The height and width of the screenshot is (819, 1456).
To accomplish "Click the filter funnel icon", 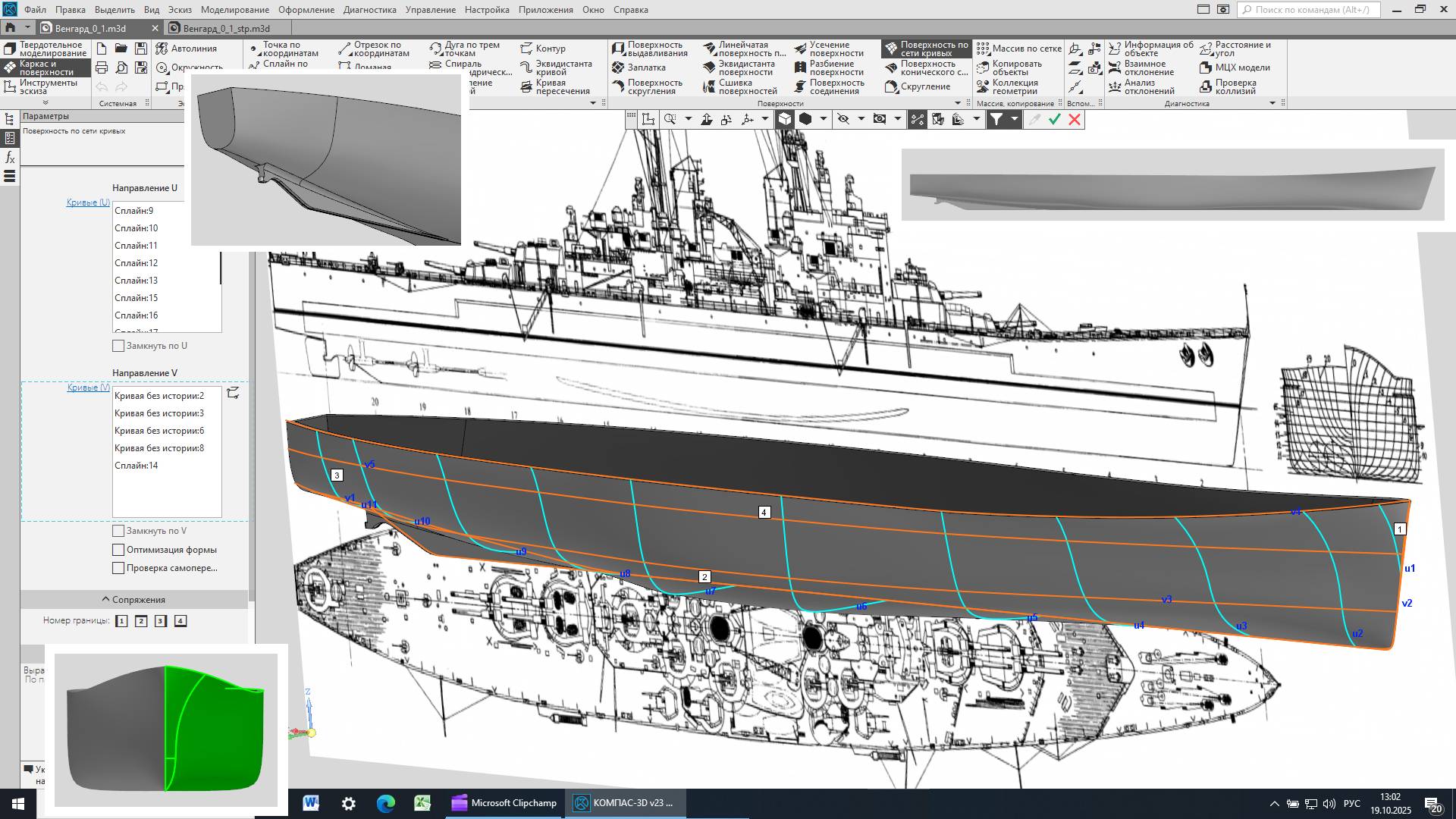I will (x=996, y=120).
